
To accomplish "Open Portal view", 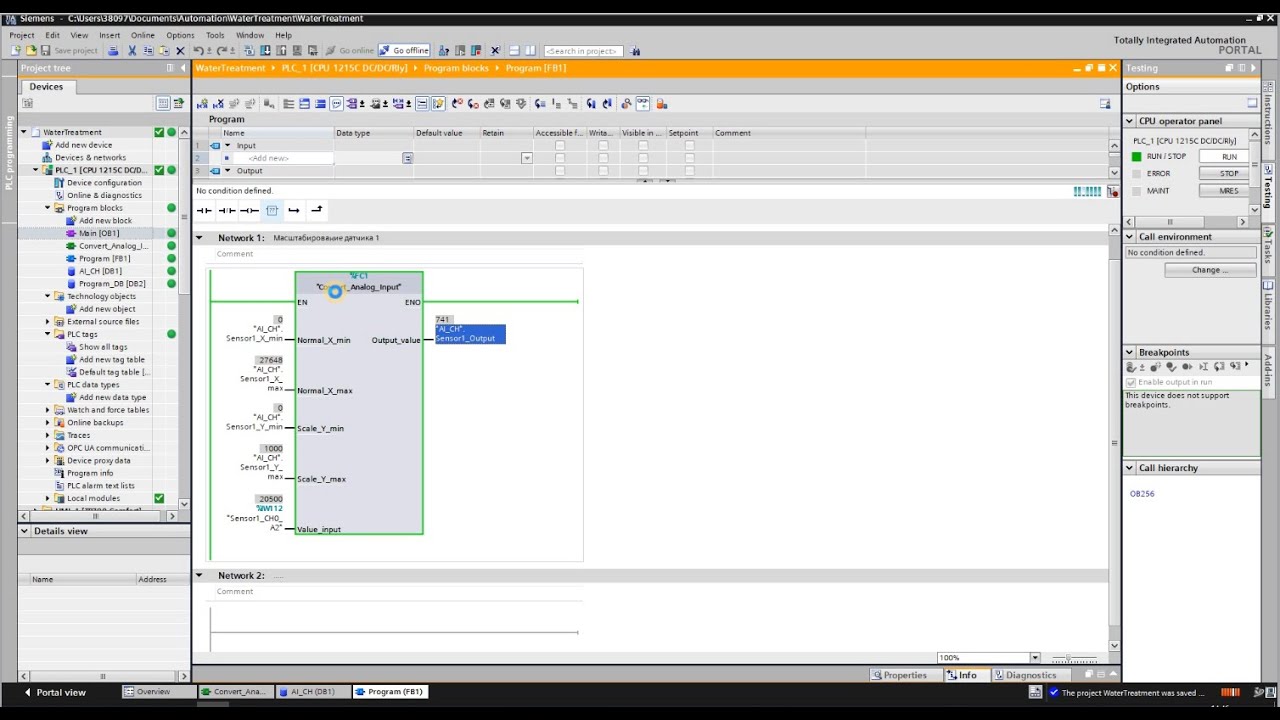I will point(55,692).
